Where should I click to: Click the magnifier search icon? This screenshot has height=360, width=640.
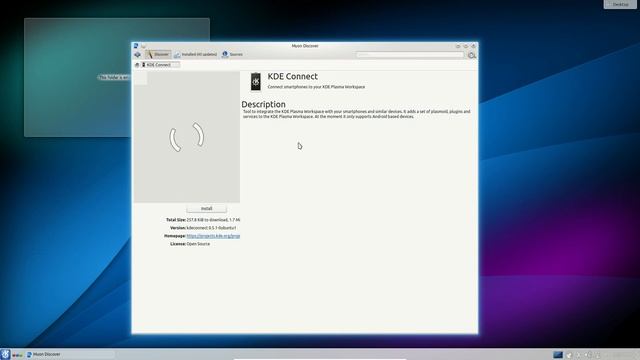tap(472, 55)
